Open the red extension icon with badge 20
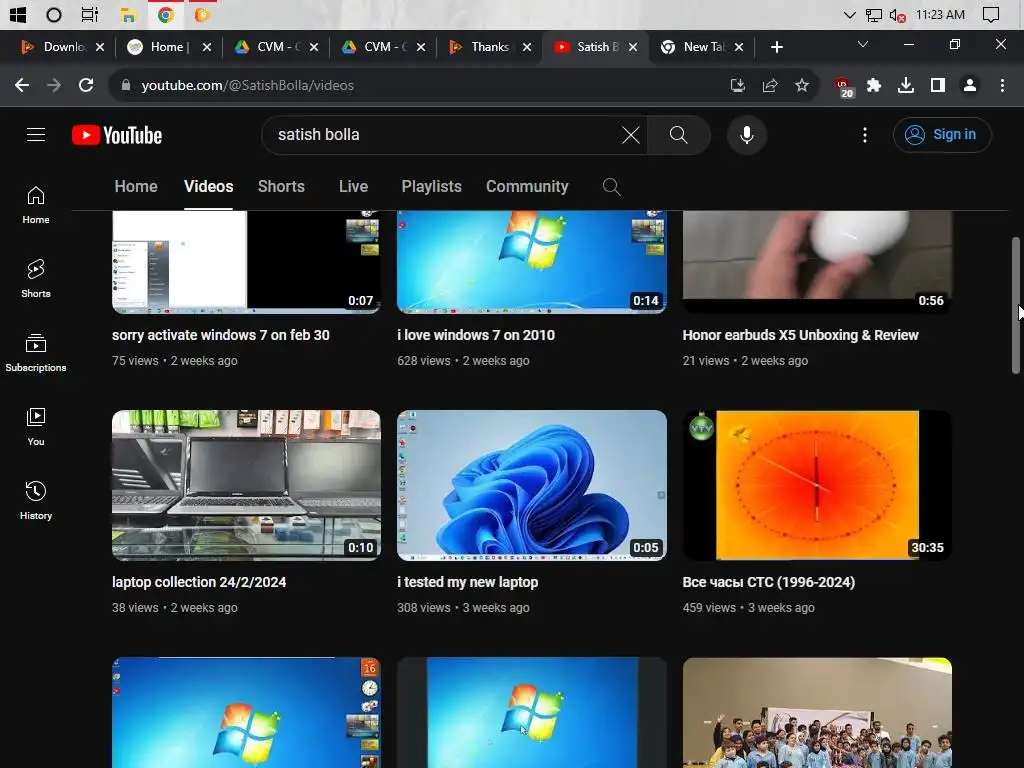The height and width of the screenshot is (768, 1024). pyautogui.click(x=843, y=87)
